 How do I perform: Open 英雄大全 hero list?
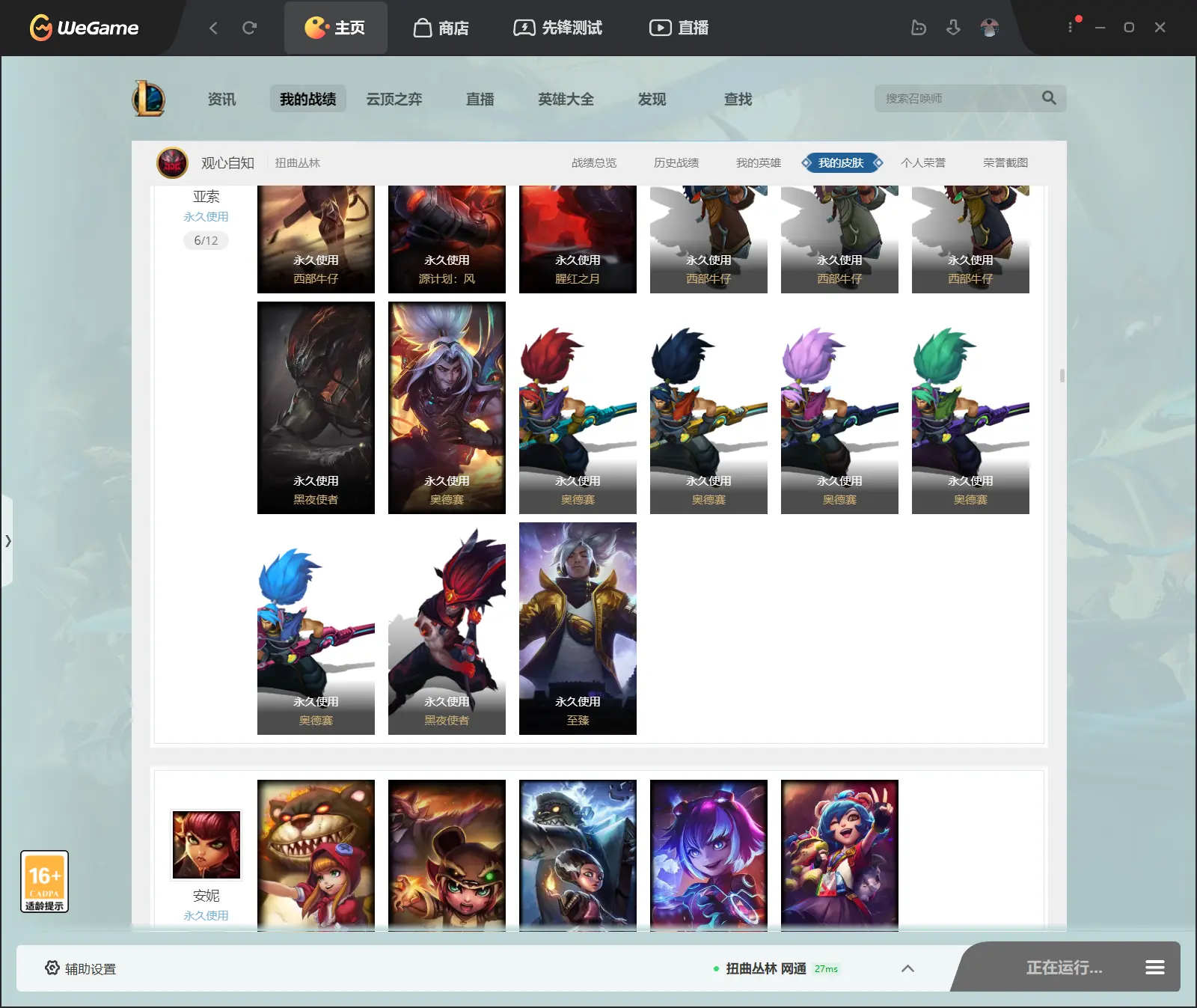tap(566, 99)
